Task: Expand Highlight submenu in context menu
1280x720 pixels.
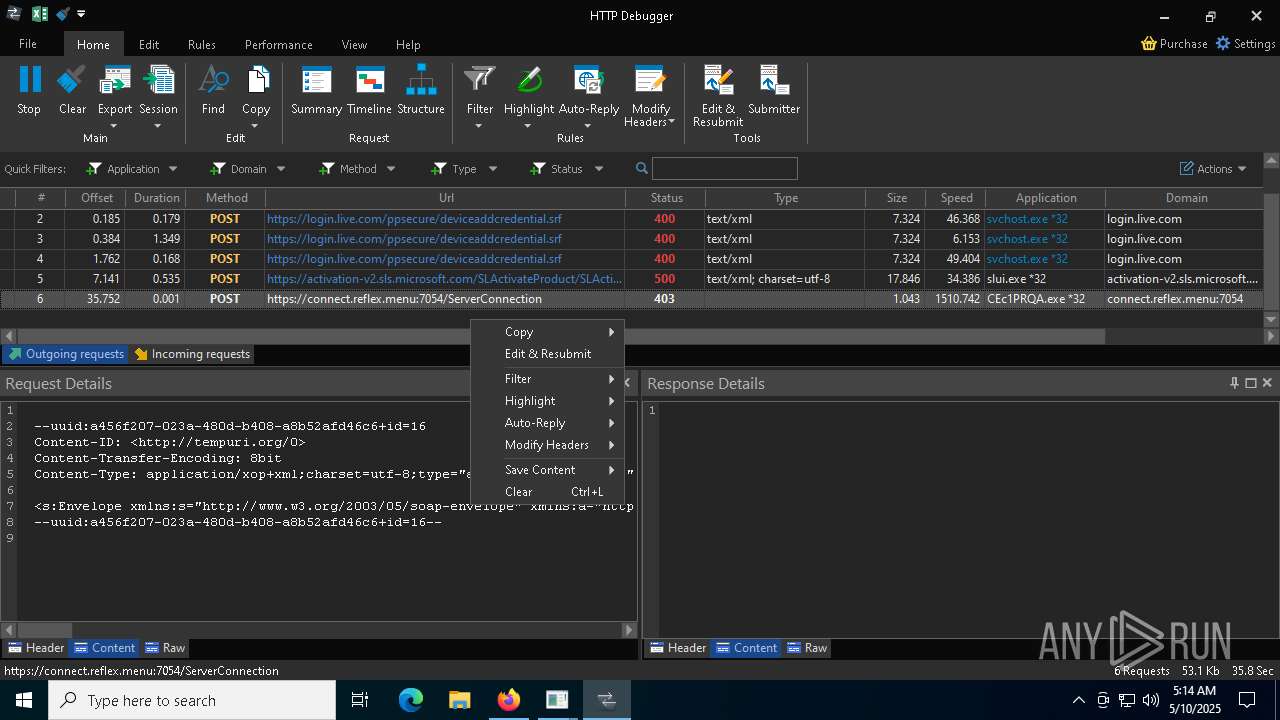Action: (548, 401)
